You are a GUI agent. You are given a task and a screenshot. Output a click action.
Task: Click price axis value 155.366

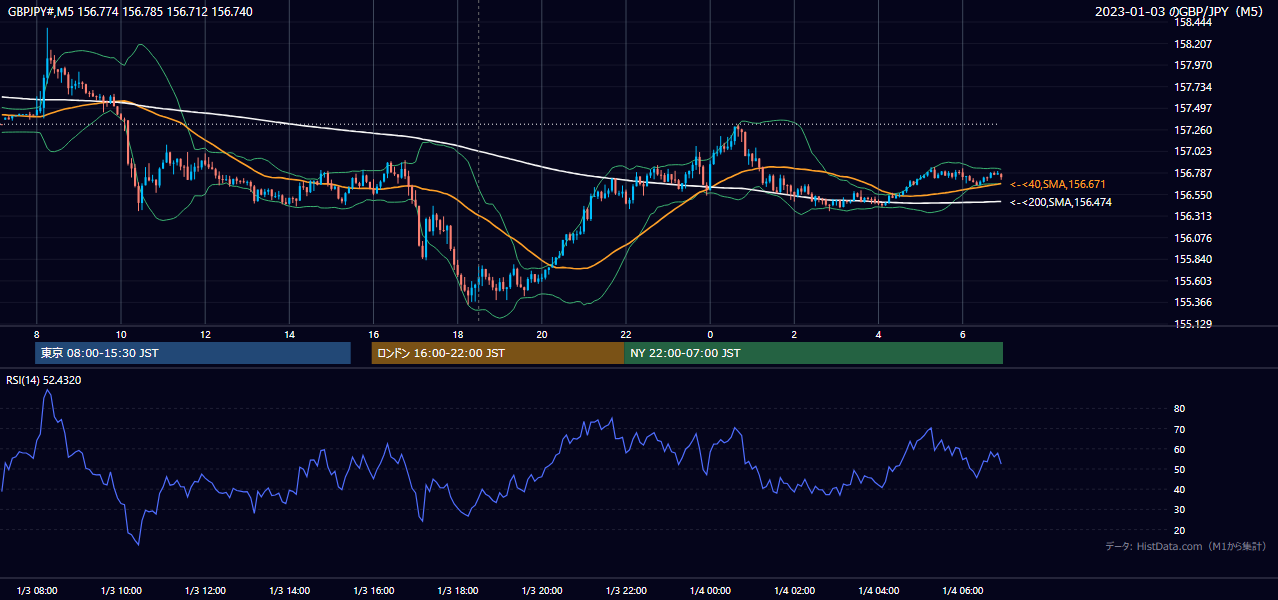pos(1193,302)
